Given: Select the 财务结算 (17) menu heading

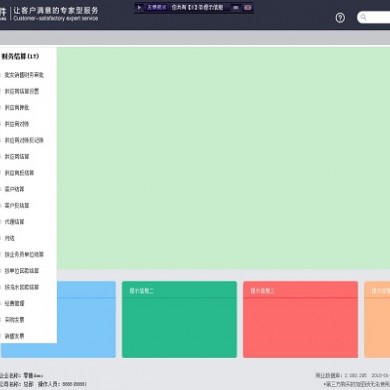Looking at the screenshot, I should pyautogui.click(x=20, y=56).
